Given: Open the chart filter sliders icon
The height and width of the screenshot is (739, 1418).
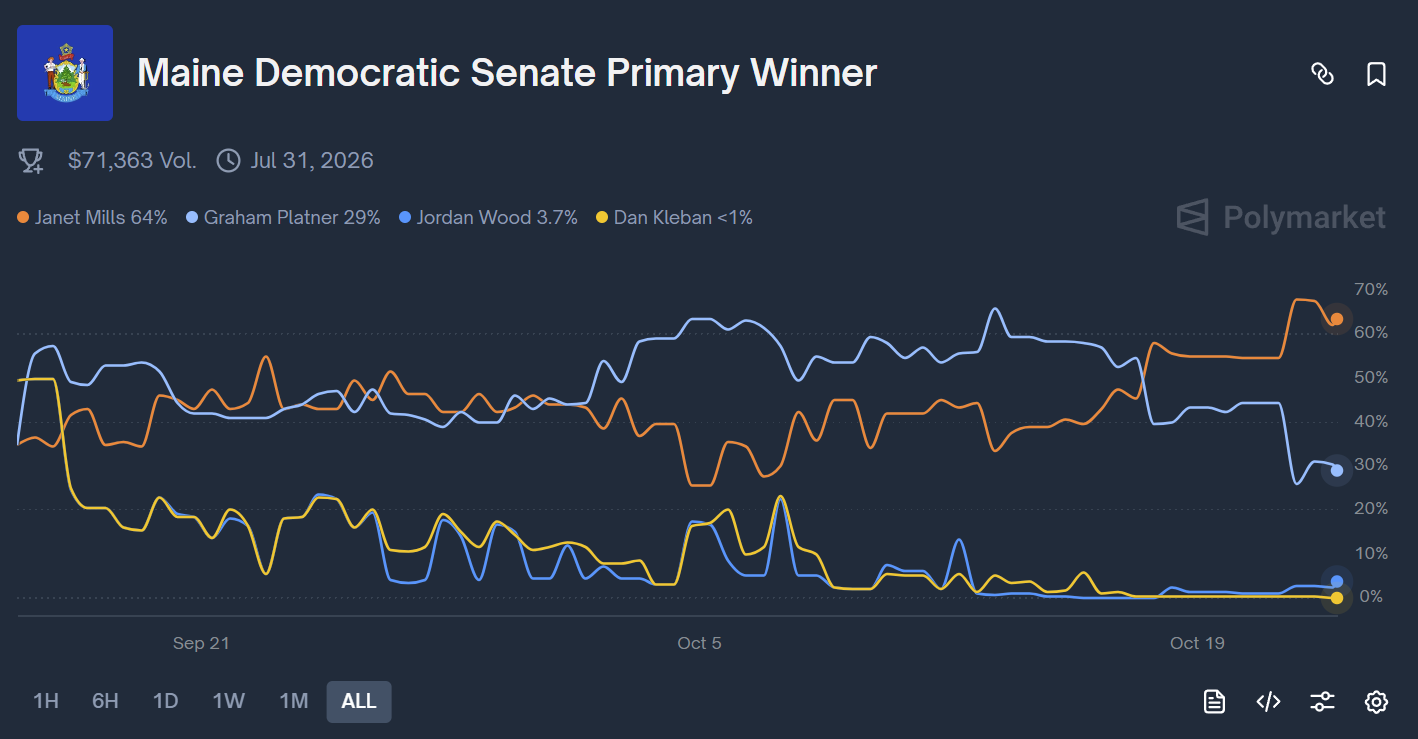Looking at the screenshot, I should tap(1322, 701).
